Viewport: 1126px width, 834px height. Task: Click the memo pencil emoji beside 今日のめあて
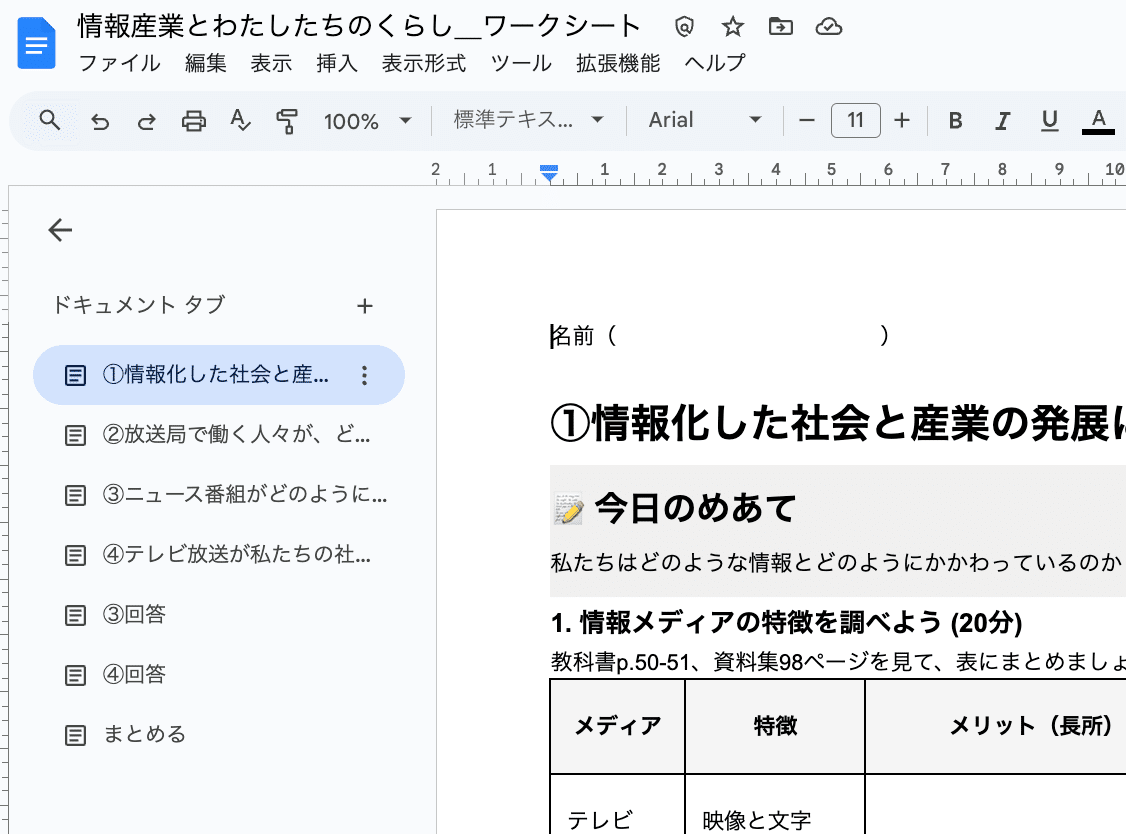tap(569, 509)
